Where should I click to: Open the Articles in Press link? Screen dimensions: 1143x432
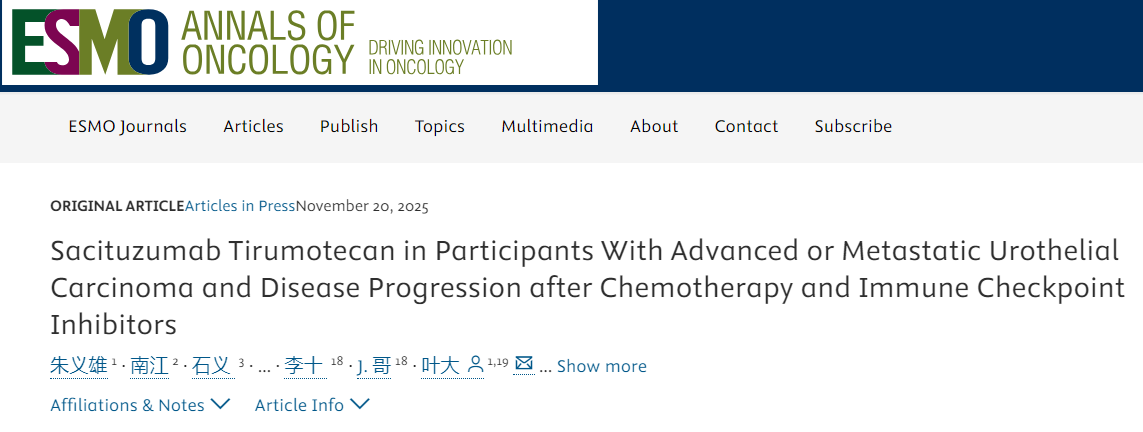pyautogui.click(x=240, y=206)
